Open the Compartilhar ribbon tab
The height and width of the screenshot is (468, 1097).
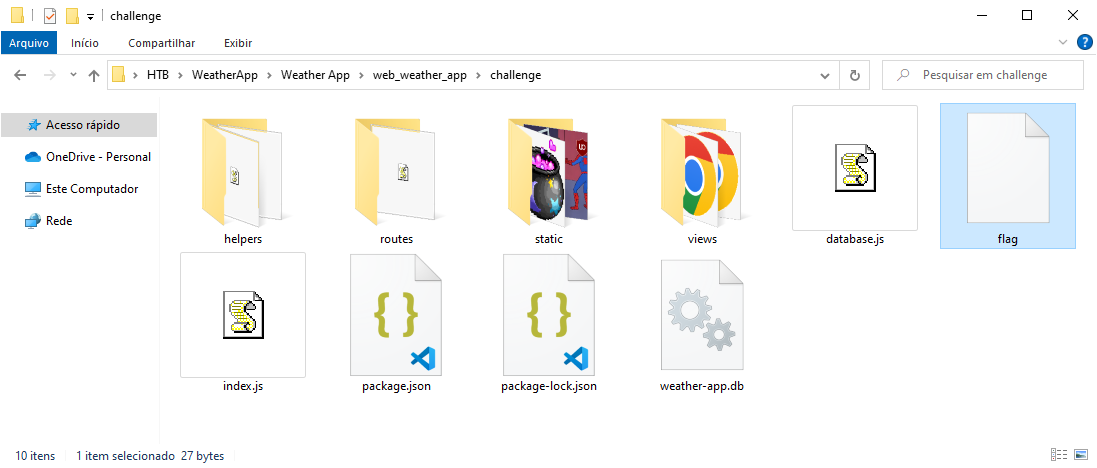pos(162,43)
